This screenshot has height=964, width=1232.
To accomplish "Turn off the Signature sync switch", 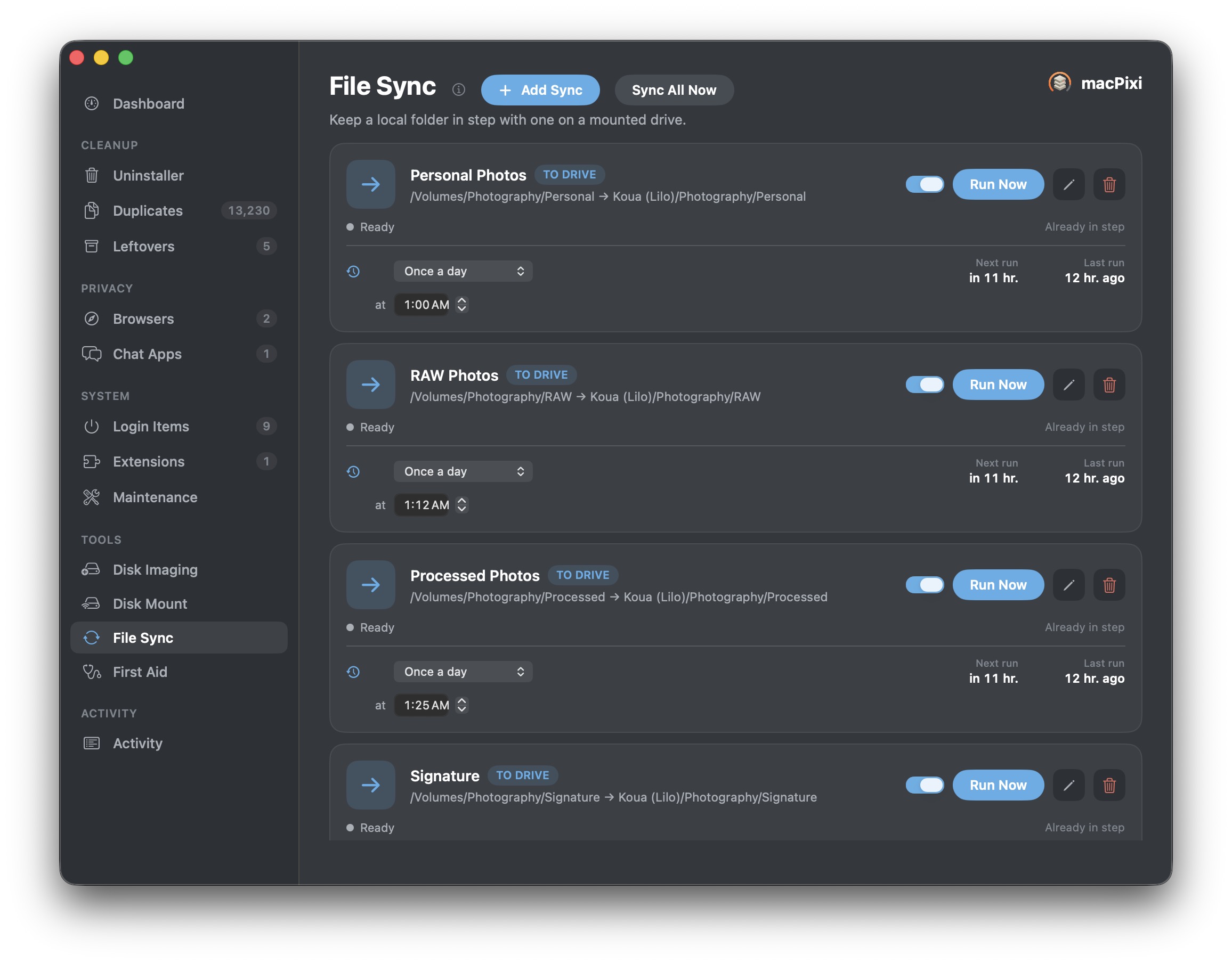I will pos(925,785).
